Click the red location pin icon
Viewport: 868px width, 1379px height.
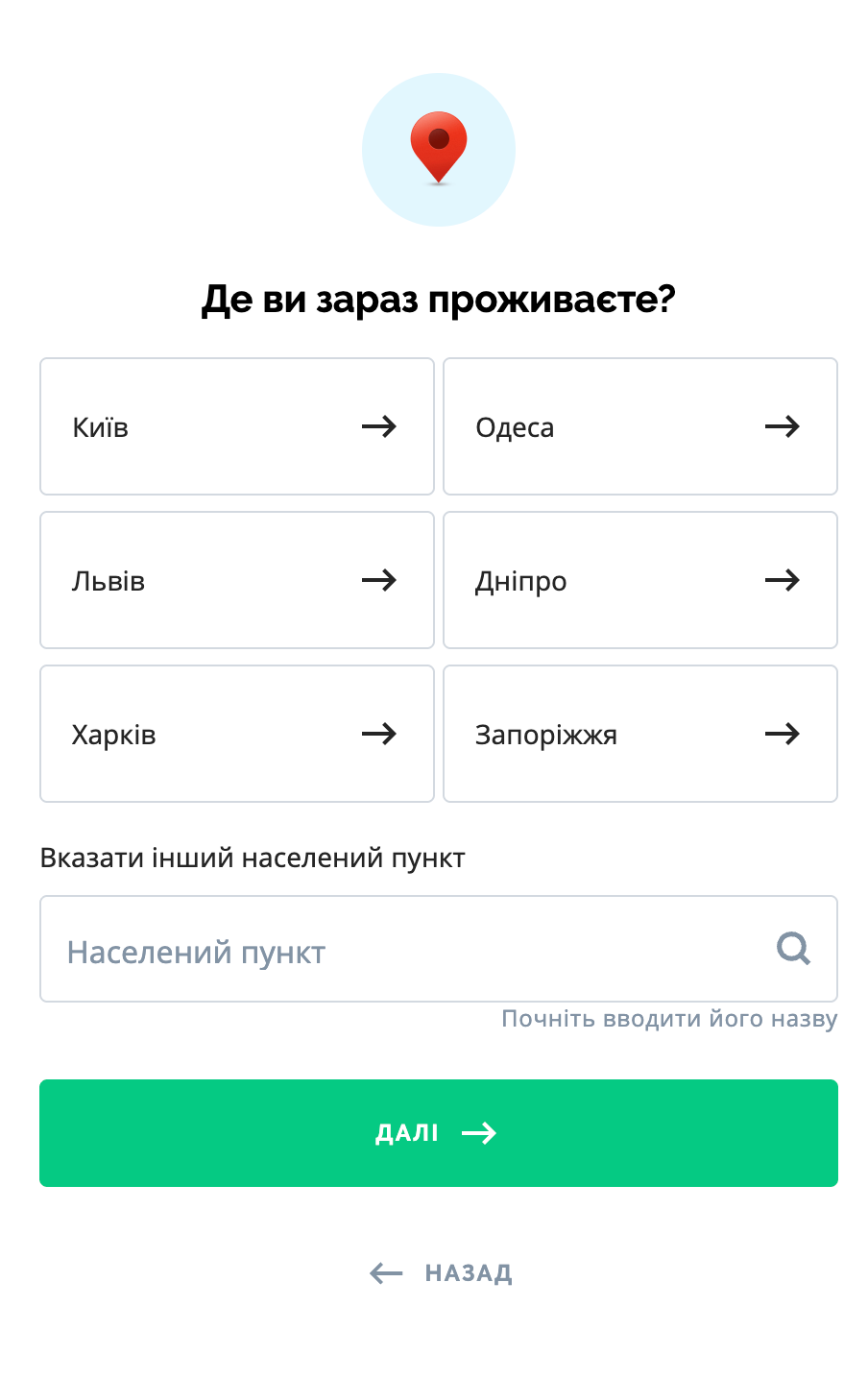439,147
